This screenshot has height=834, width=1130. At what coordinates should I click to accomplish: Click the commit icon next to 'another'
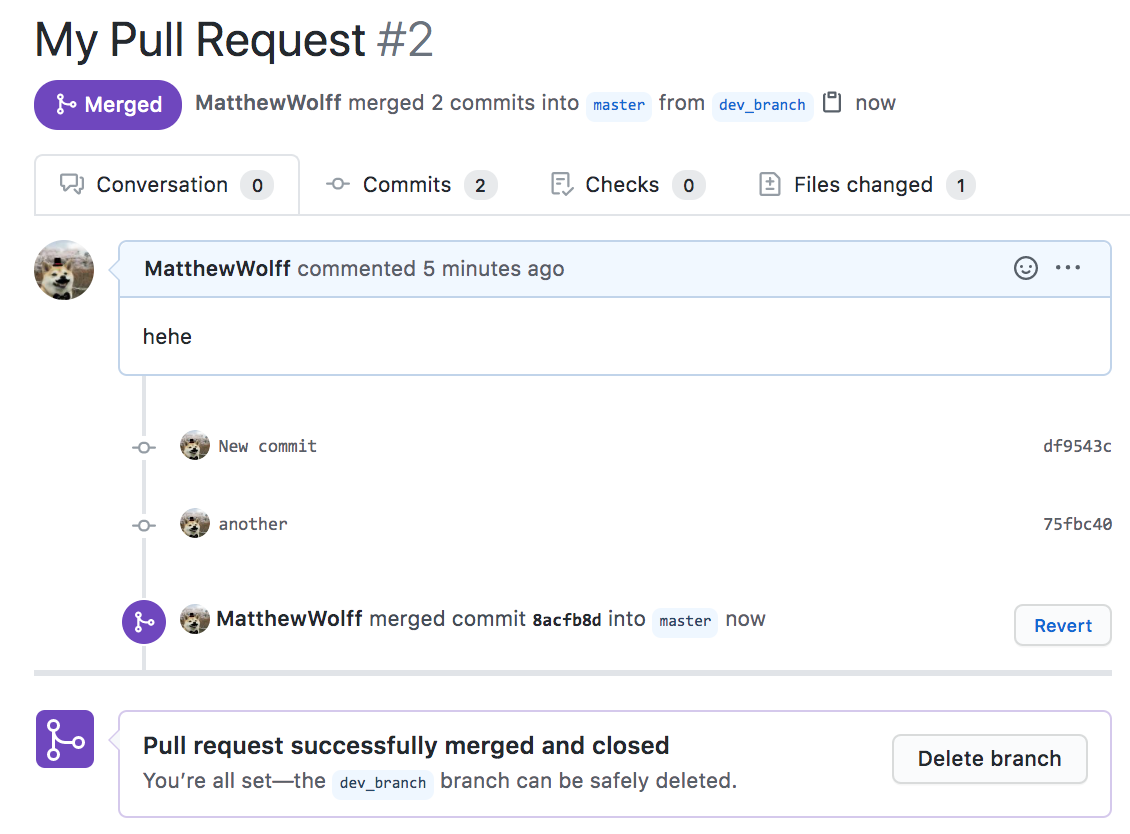pyautogui.click(x=144, y=525)
